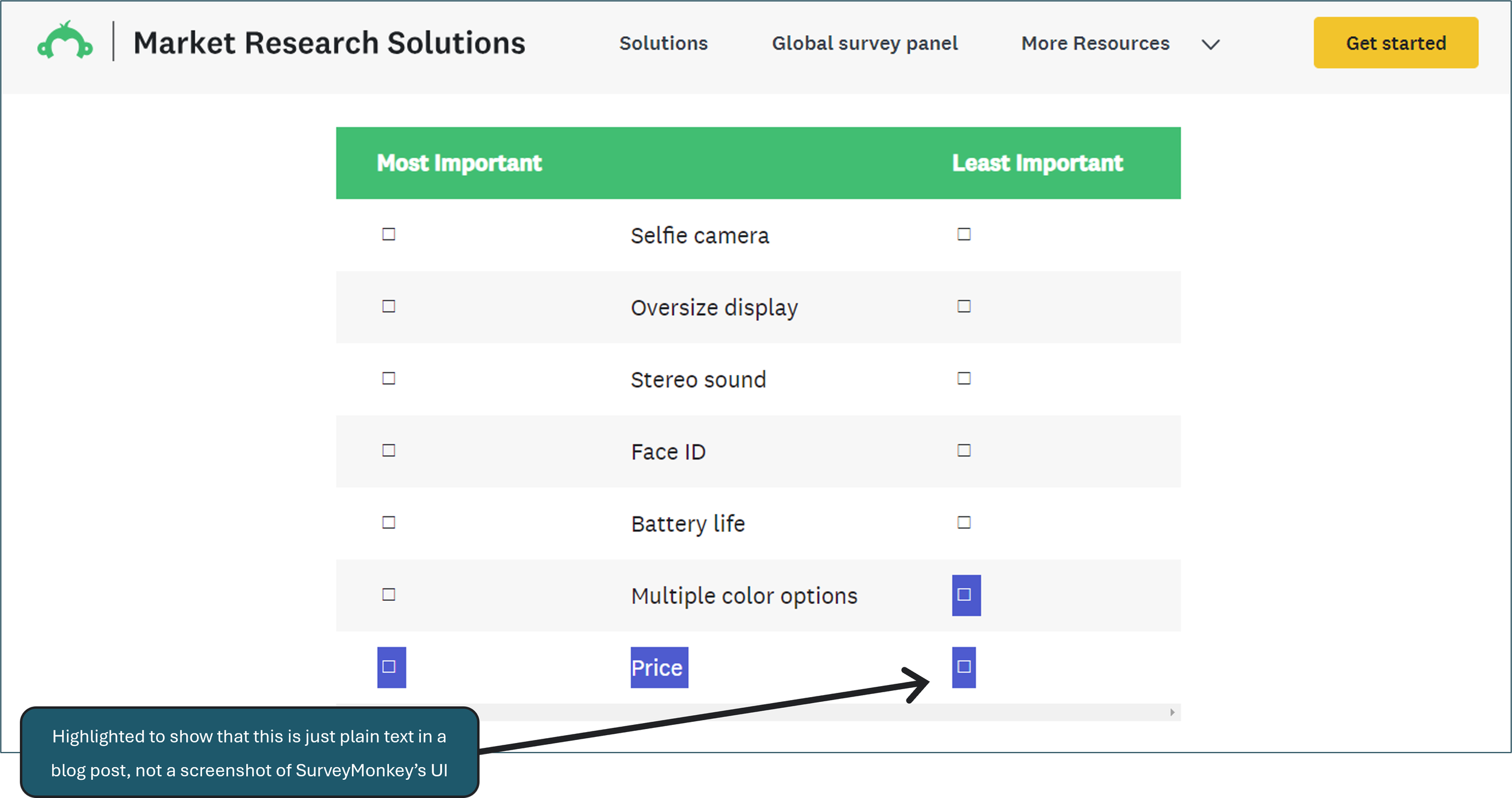Check Face ID as Most Important
This screenshot has width=1512, height=798.
[388, 450]
